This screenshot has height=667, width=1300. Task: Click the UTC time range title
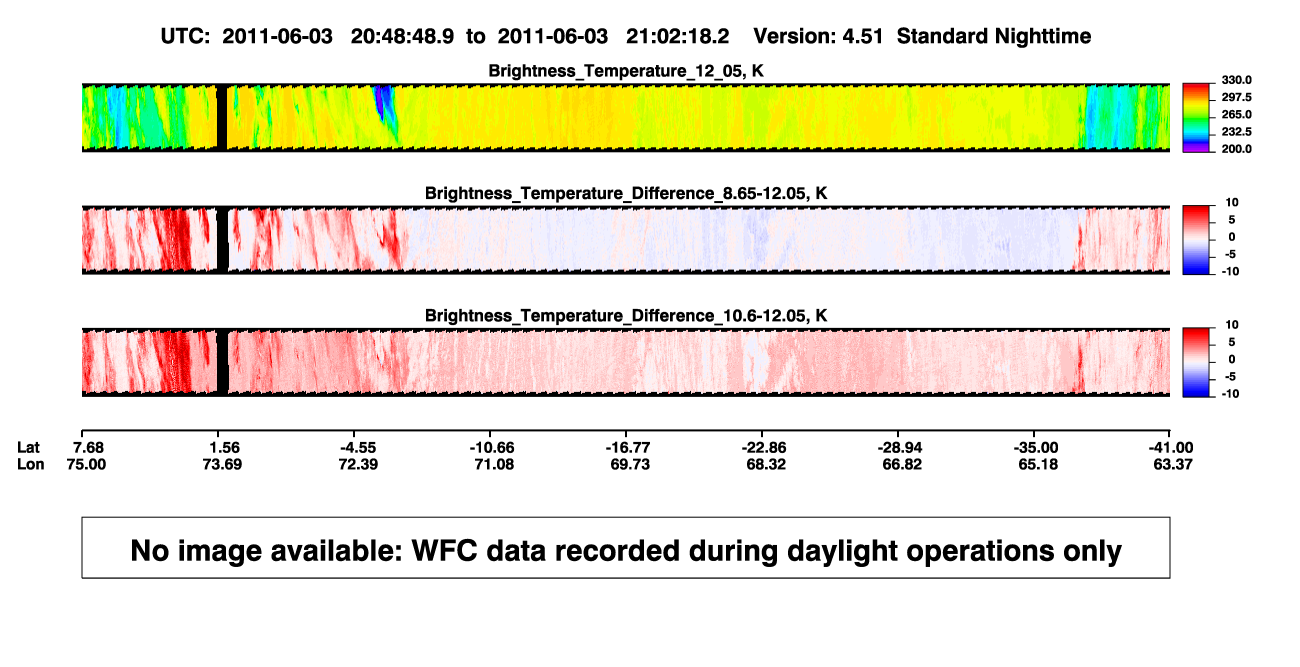(x=444, y=36)
